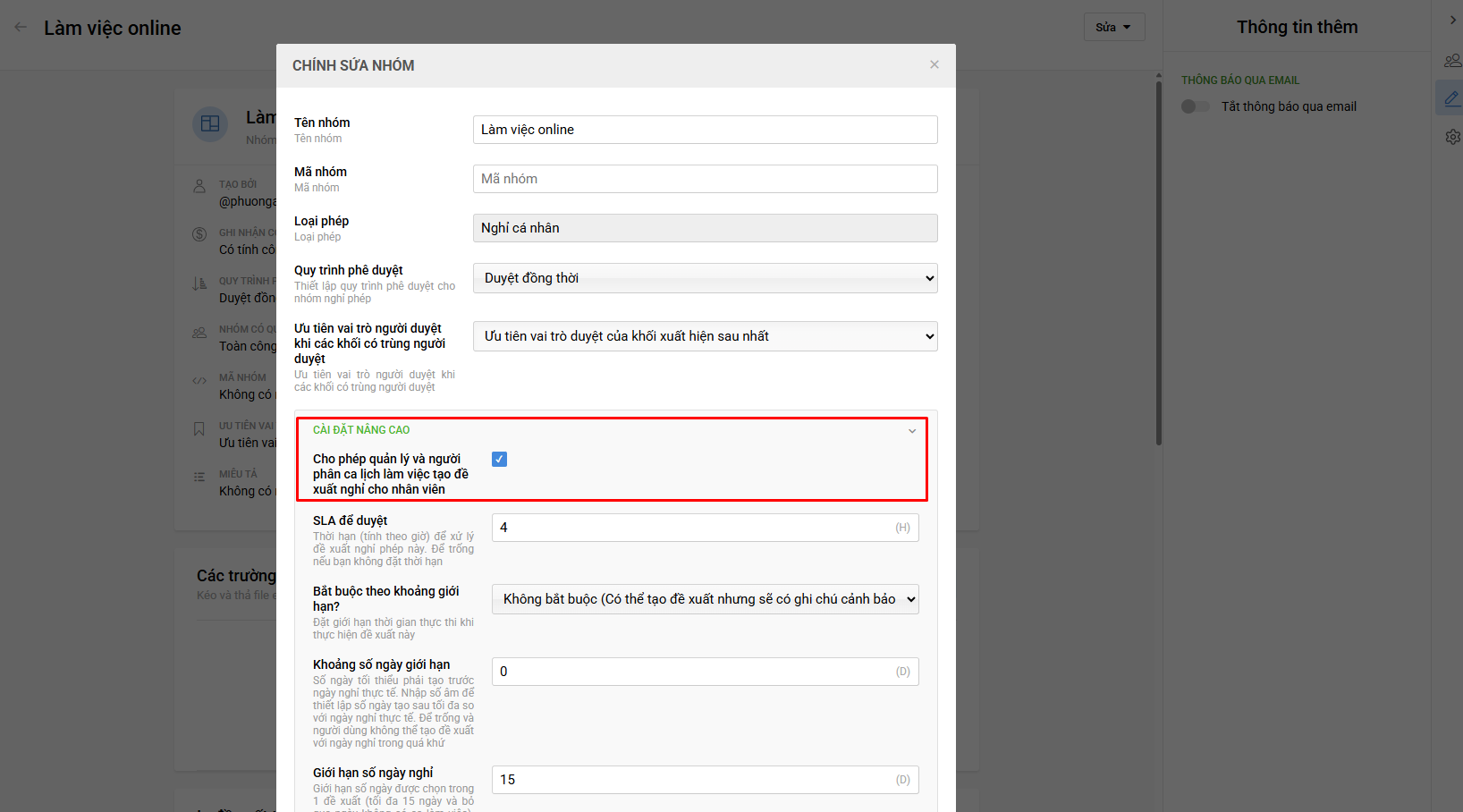
Task: Click the Khoảng số ngày giới hạn field
Action: click(705, 672)
